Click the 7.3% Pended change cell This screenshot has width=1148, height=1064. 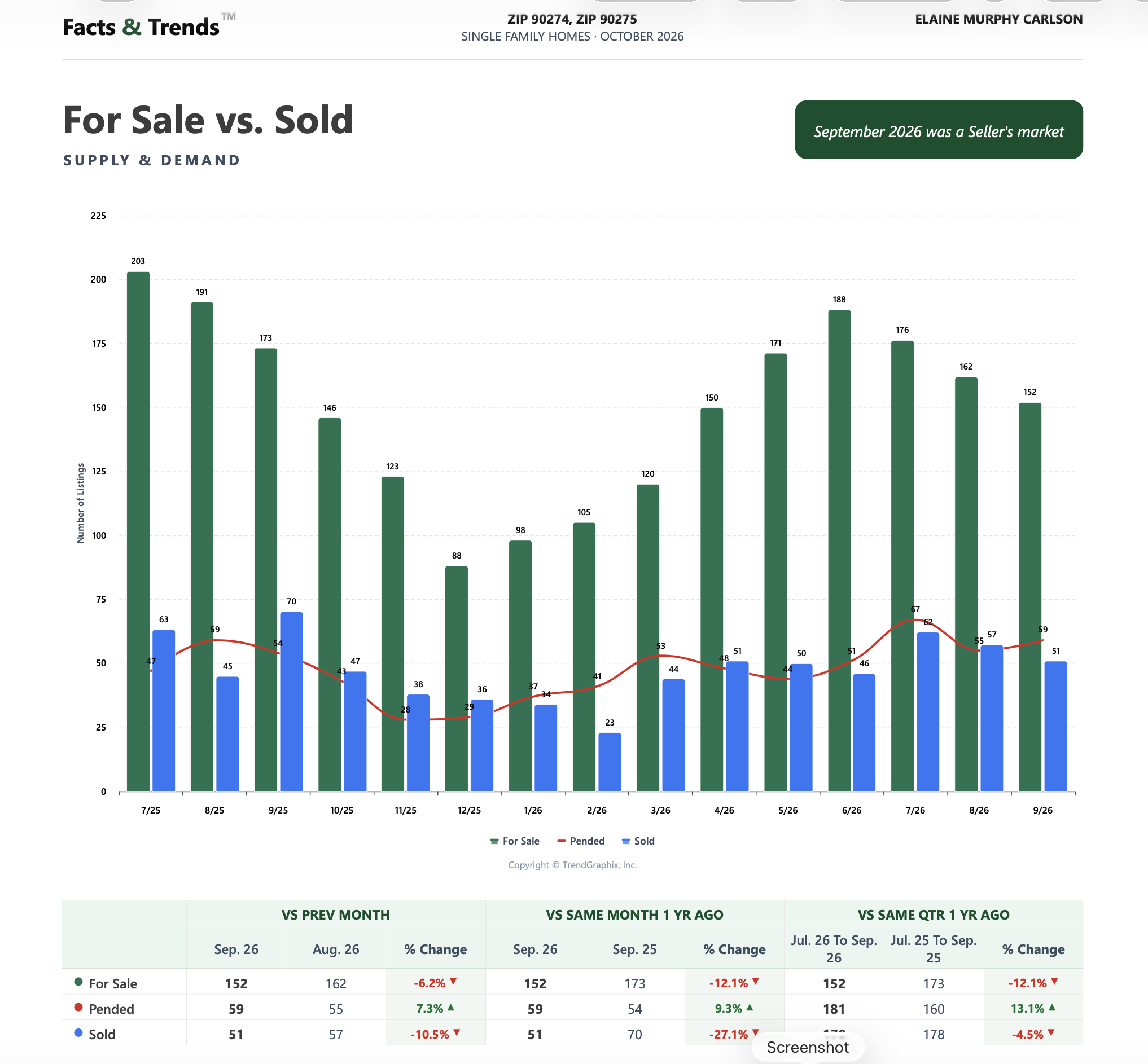[x=436, y=1008]
